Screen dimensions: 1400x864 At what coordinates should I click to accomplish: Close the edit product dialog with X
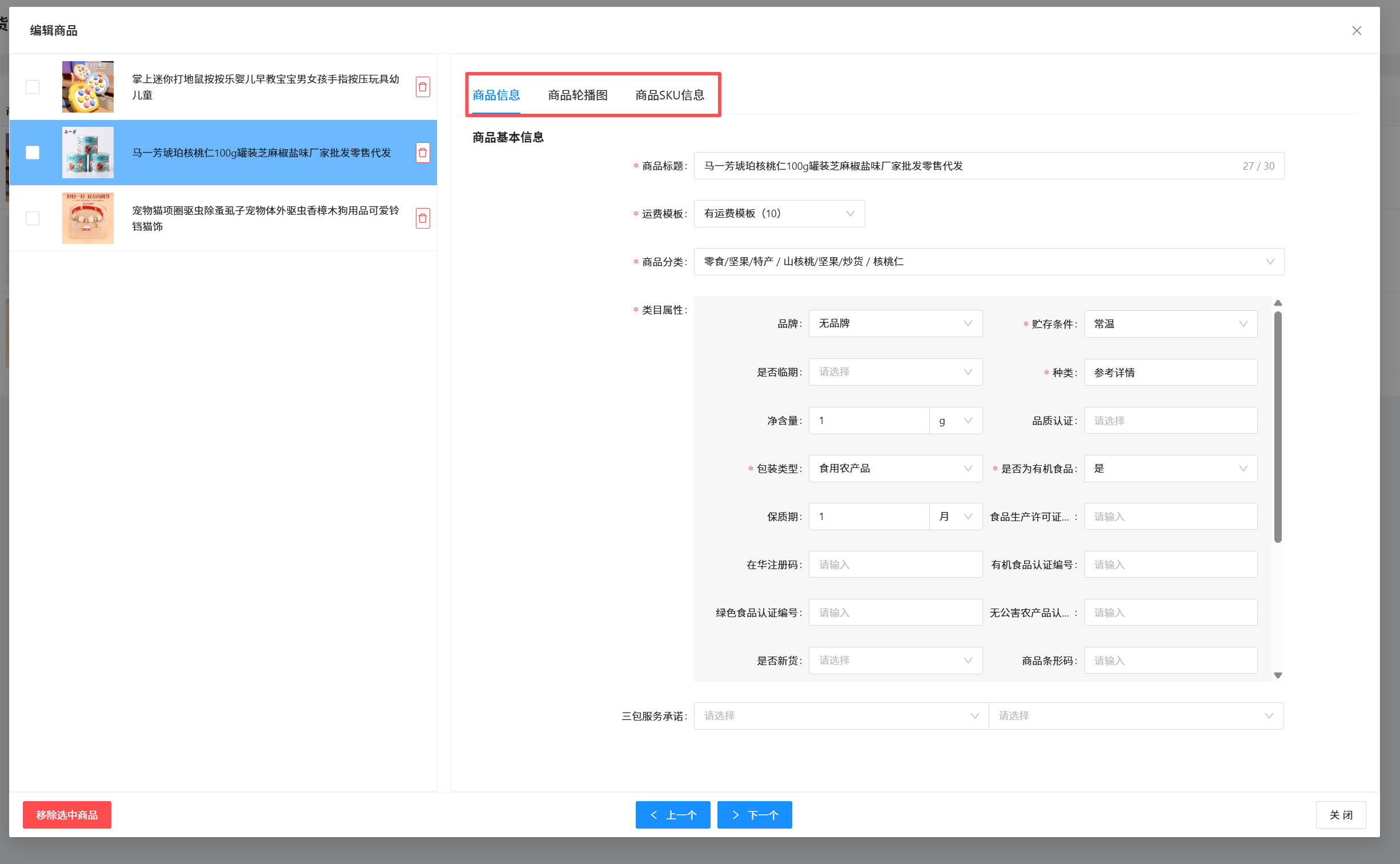point(1357,31)
